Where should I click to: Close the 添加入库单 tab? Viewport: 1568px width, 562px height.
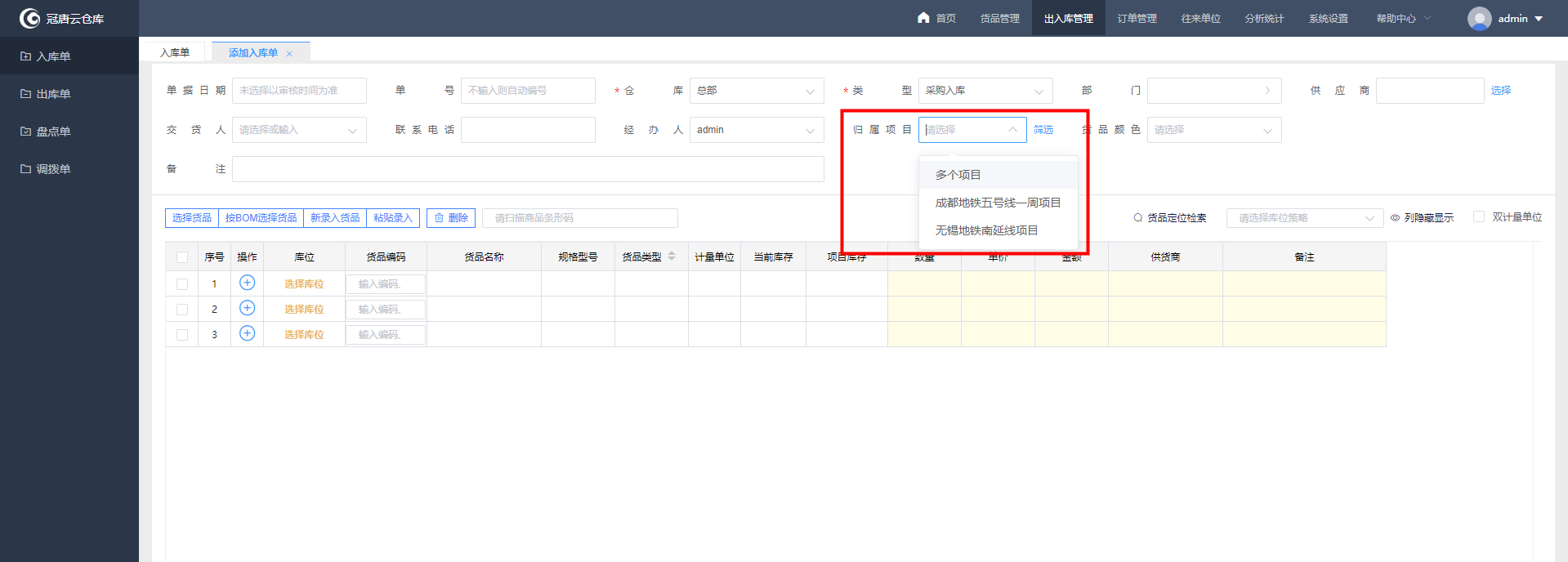click(289, 54)
